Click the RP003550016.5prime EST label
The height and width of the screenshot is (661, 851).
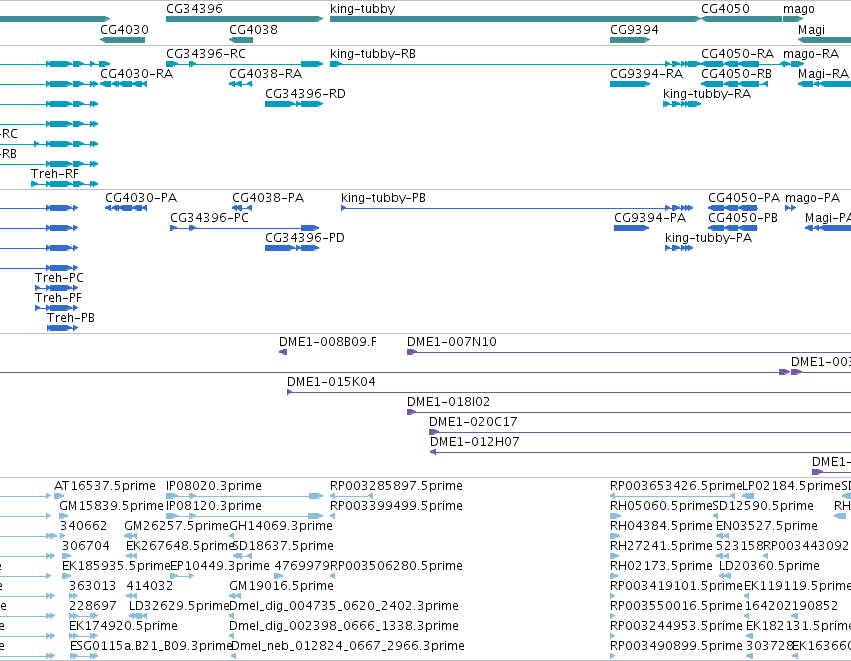(x=676, y=607)
